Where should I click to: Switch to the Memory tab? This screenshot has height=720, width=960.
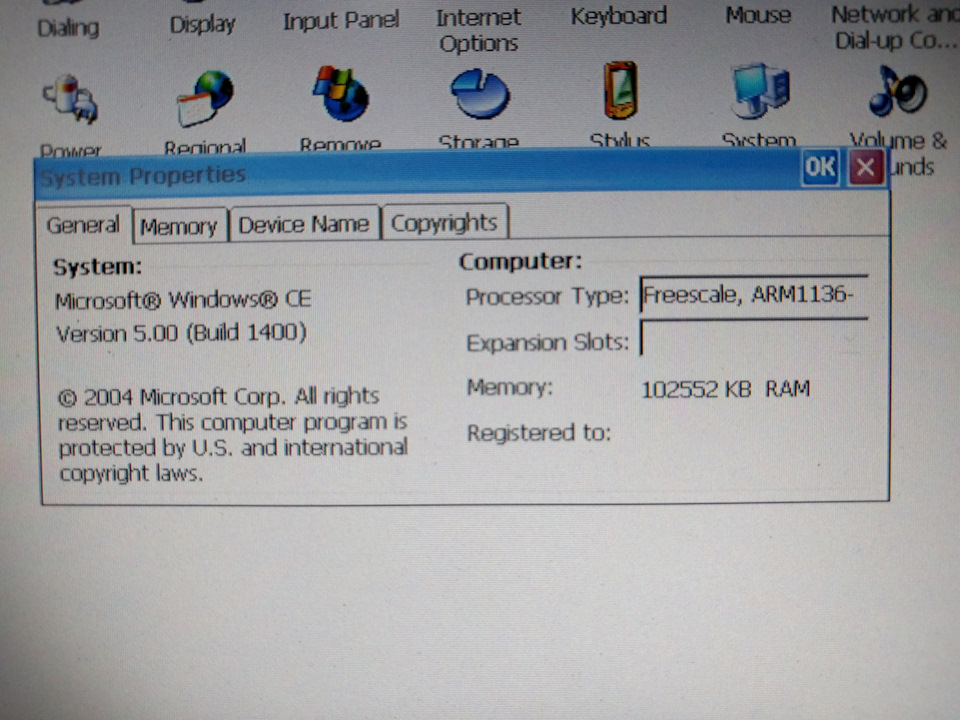[179, 227]
